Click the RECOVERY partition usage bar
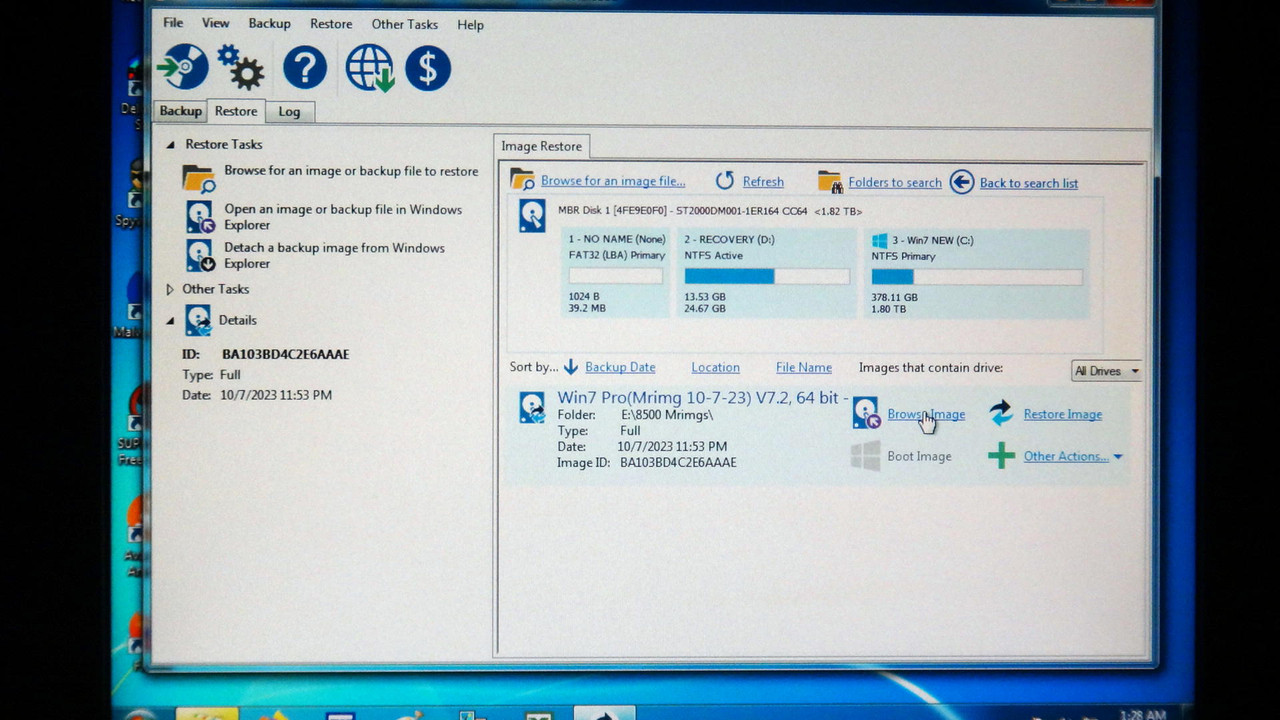The width and height of the screenshot is (1280, 720). coord(767,276)
